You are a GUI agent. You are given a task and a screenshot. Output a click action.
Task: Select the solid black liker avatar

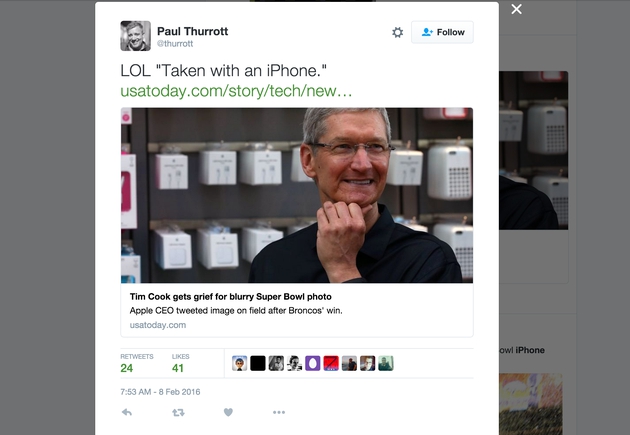pos(258,364)
